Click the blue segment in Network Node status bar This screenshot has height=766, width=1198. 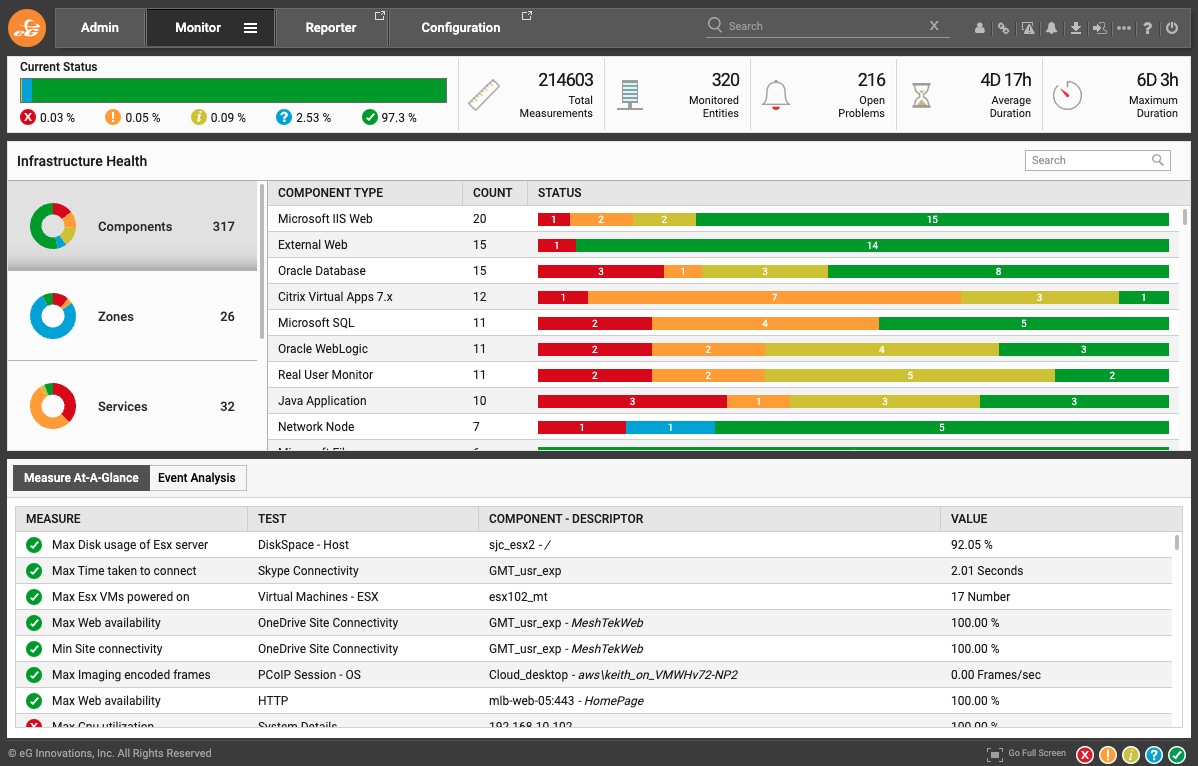(x=670, y=427)
